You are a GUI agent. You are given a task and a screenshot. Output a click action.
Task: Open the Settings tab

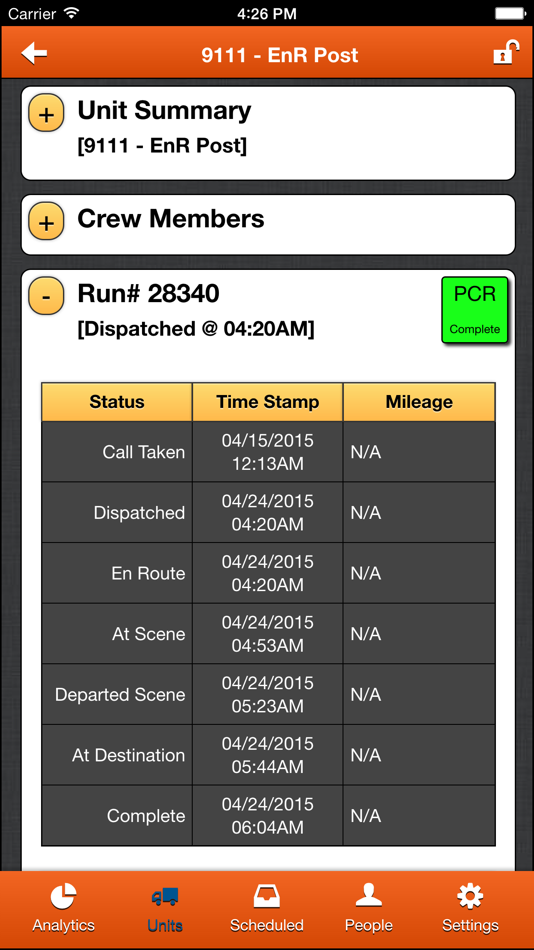click(470, 908)
